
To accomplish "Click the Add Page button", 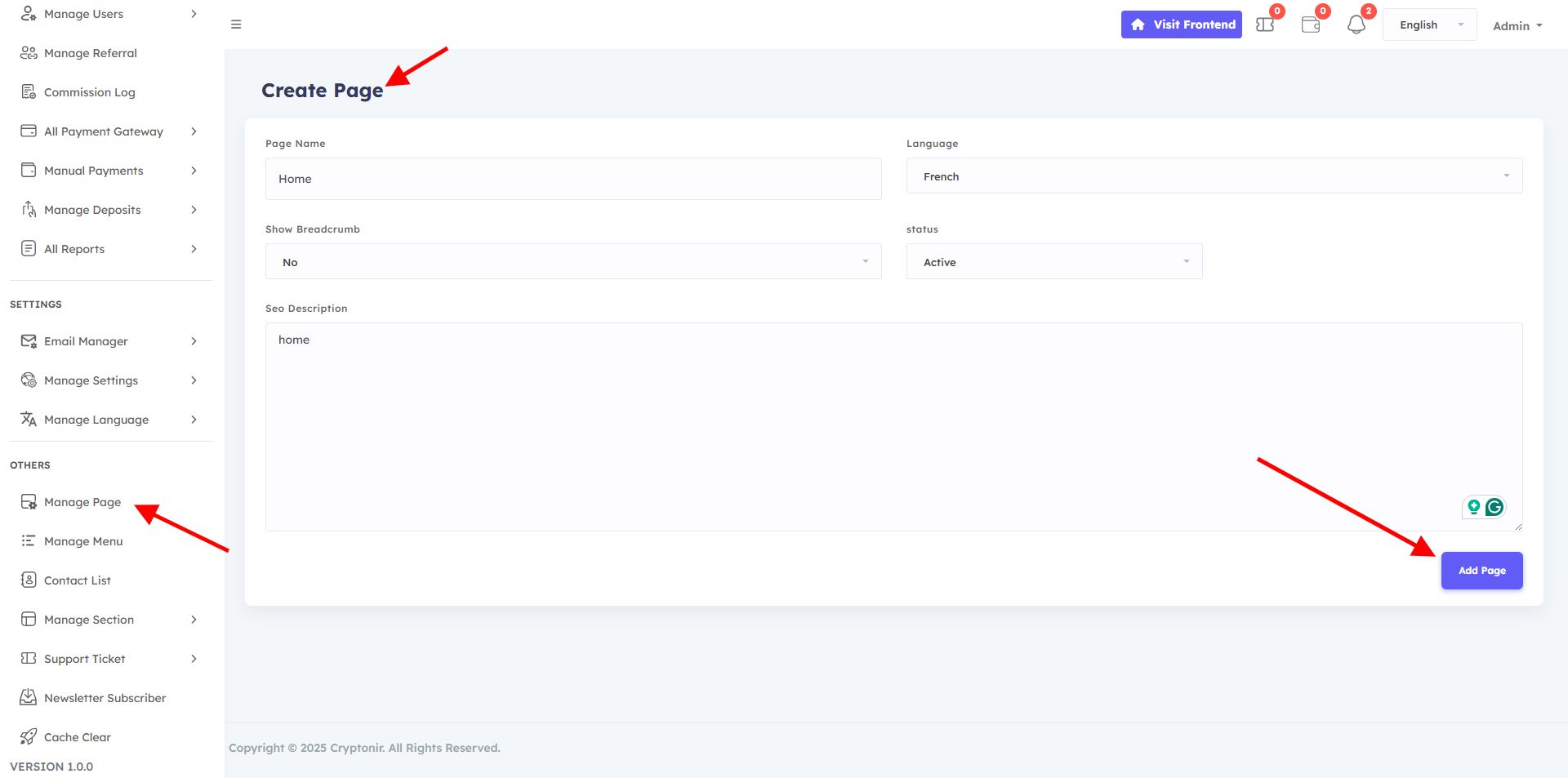I will pyautogui.click(x=1481, y=571).
